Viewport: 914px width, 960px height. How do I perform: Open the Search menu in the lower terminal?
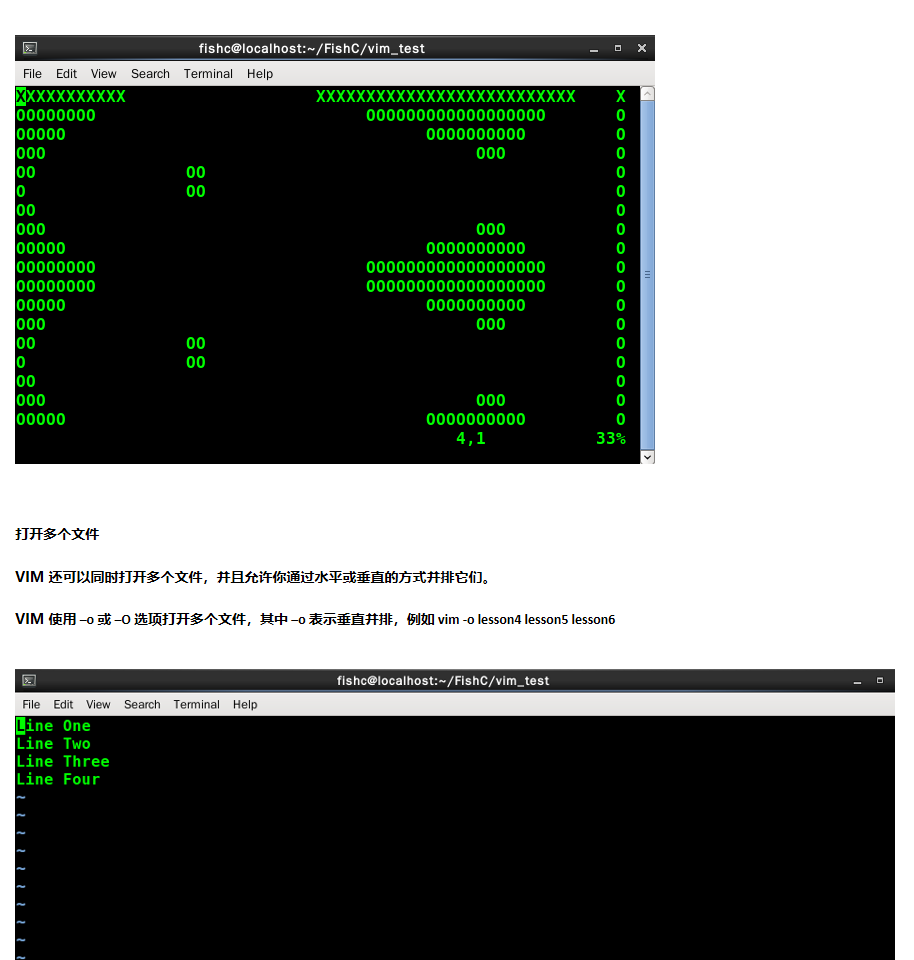pos(142,705)
